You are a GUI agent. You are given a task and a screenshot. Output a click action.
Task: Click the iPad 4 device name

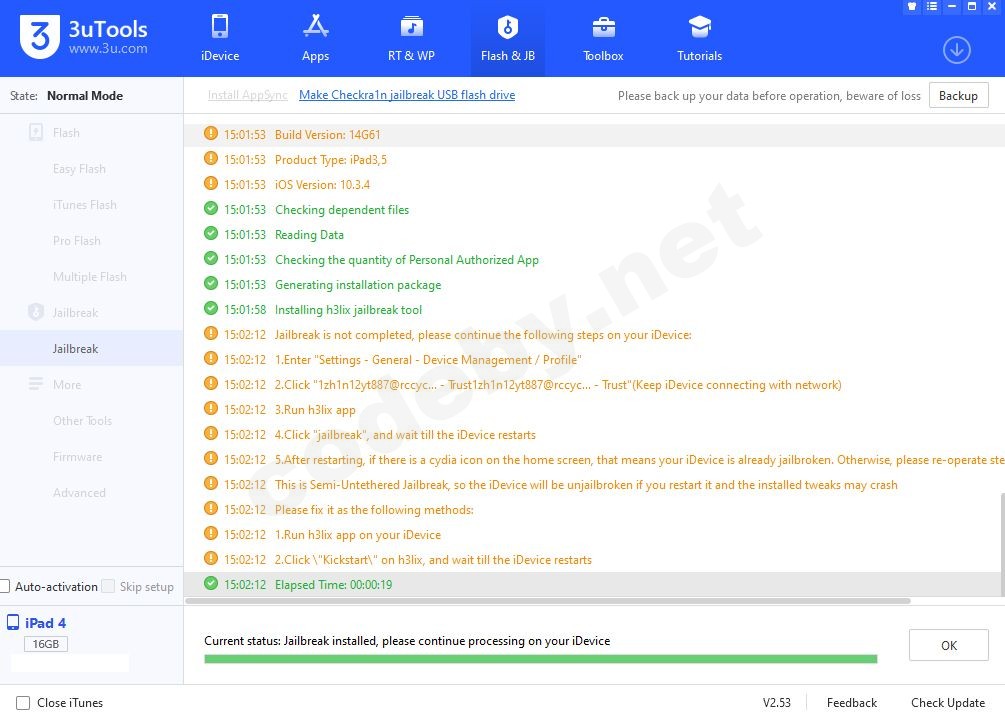point(46,622)
